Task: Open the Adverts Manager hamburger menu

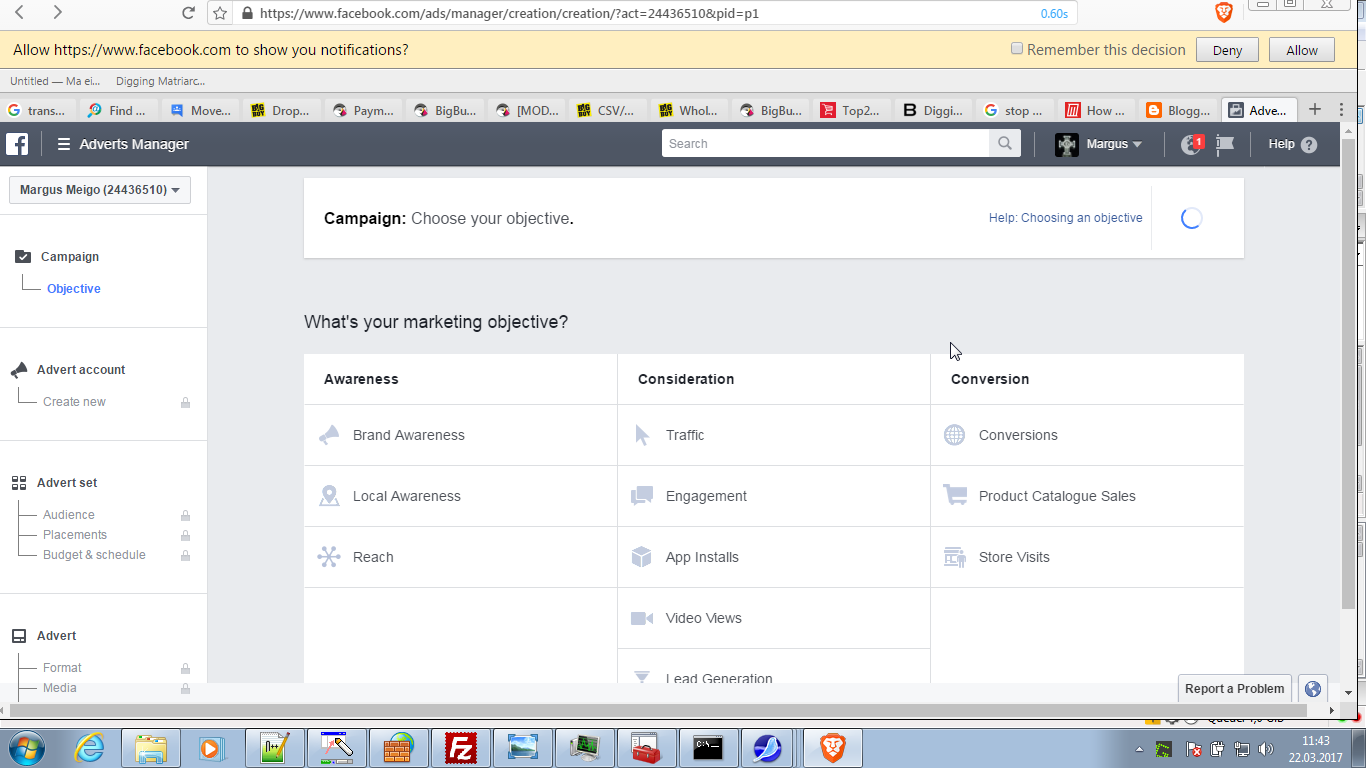Action: click(x=64, y=144)
